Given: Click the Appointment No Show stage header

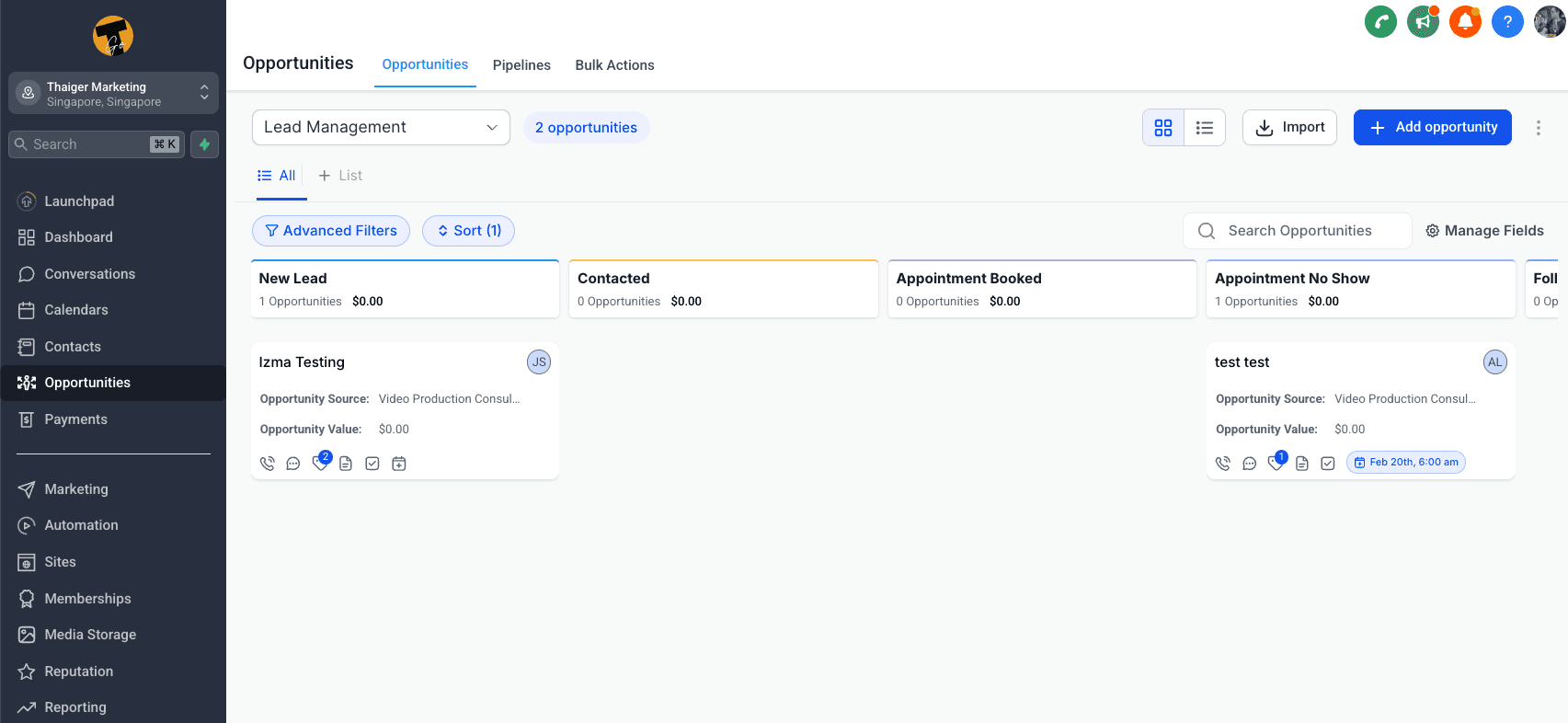Looking at the screenshot, I should click(1361, 289).
